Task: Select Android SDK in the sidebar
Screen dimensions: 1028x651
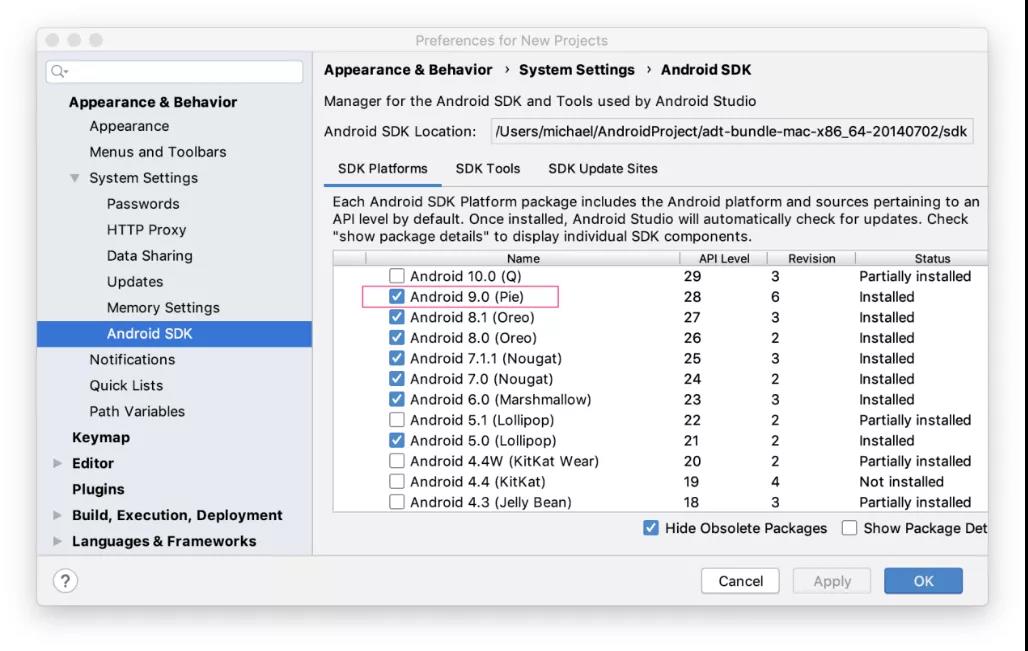Action: click(174, 334)
